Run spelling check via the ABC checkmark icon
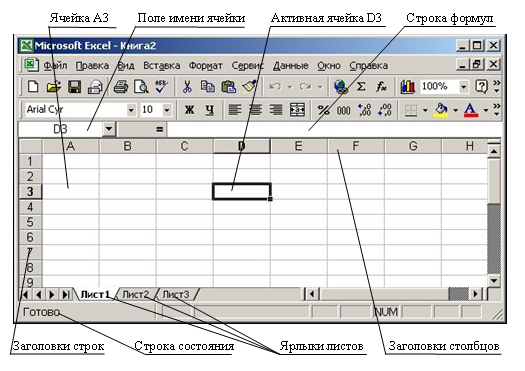525x371 pixels. 161,87
